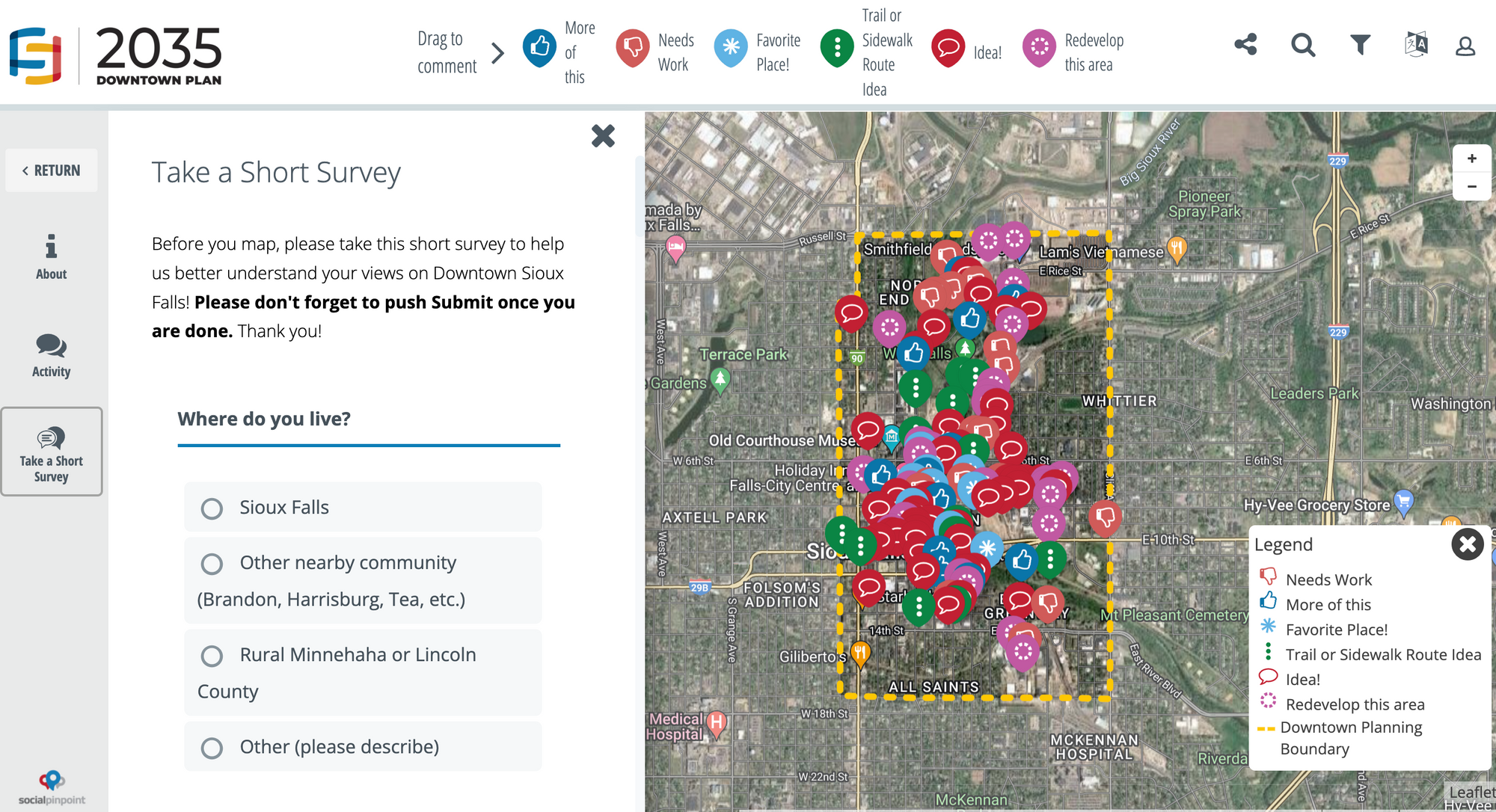
Task: Expand the 'Drag to comment' chevron arrow
Action: [498, 53]
